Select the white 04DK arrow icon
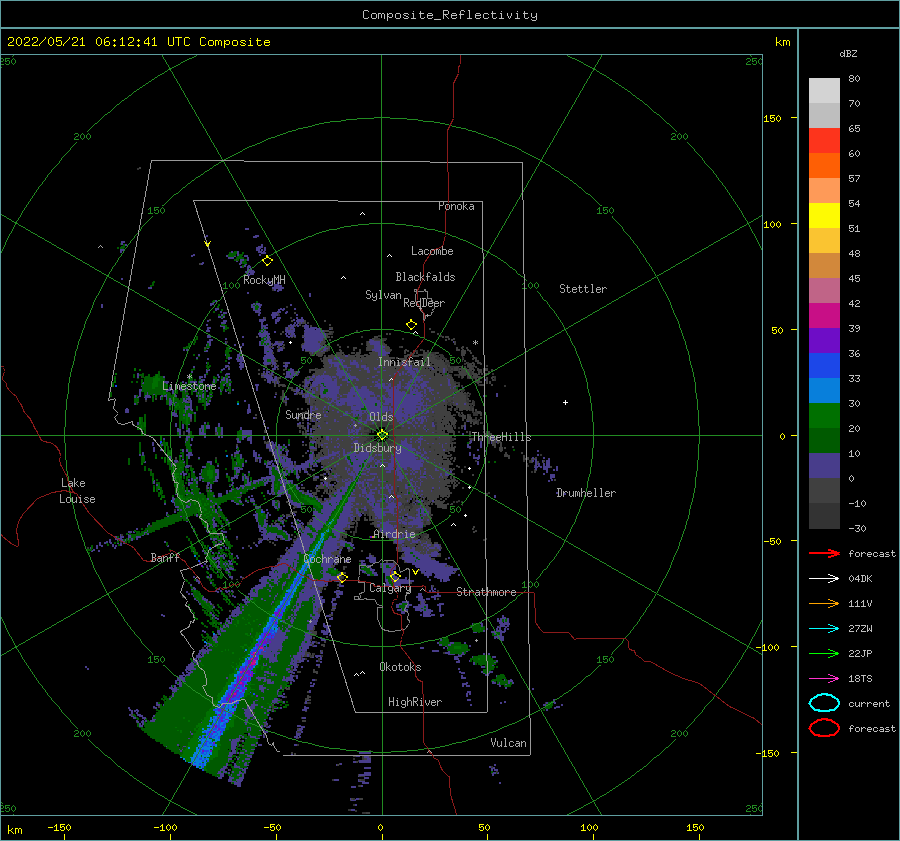Image resolution: width=900 pixels, height=841 pixels. [x=824, y=578]
